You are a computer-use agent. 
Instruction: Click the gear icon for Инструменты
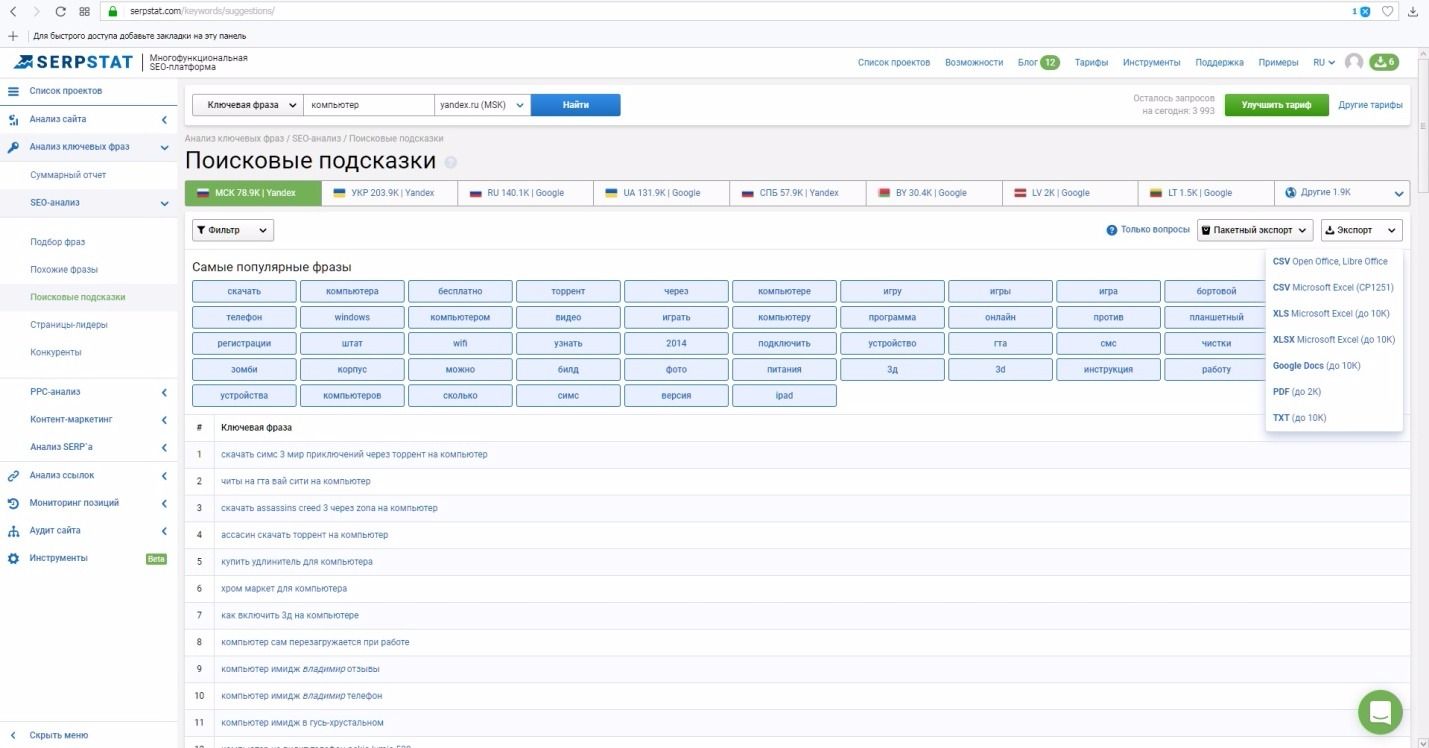click(x=13, y=558)
